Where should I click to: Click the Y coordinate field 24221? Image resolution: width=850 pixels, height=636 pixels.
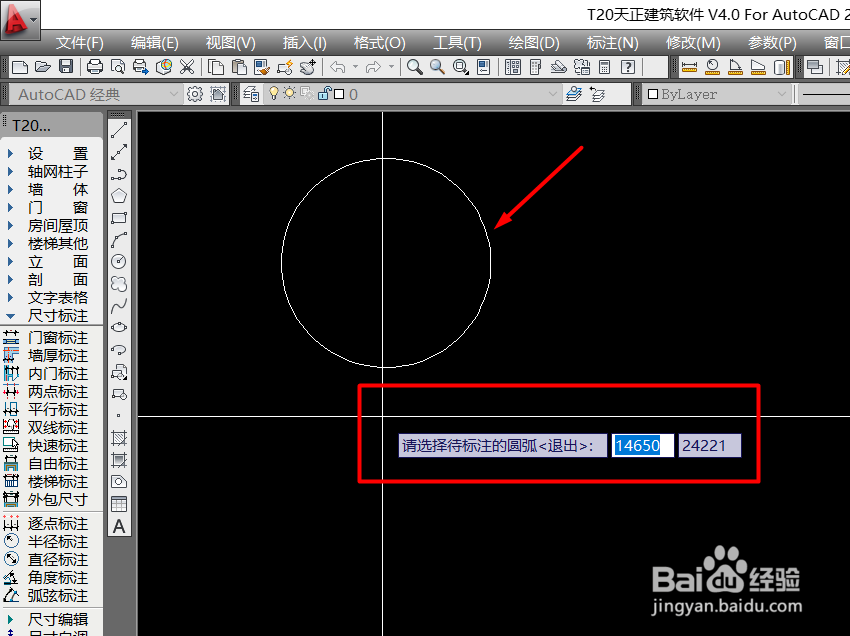point(710,446)
